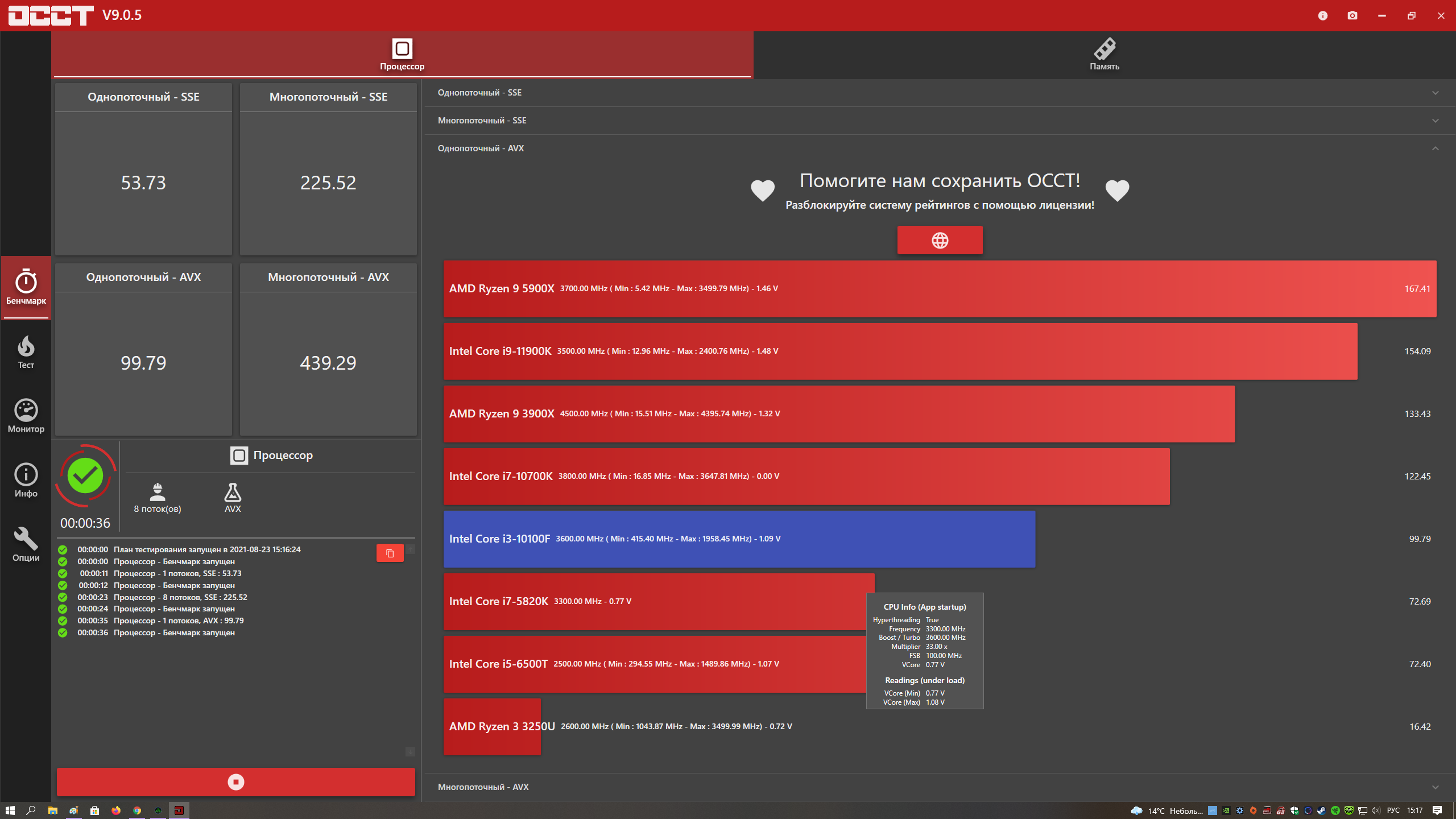Open the Бенчмарк section in sidebar
1456x819 pixels.
coord(26,287)
